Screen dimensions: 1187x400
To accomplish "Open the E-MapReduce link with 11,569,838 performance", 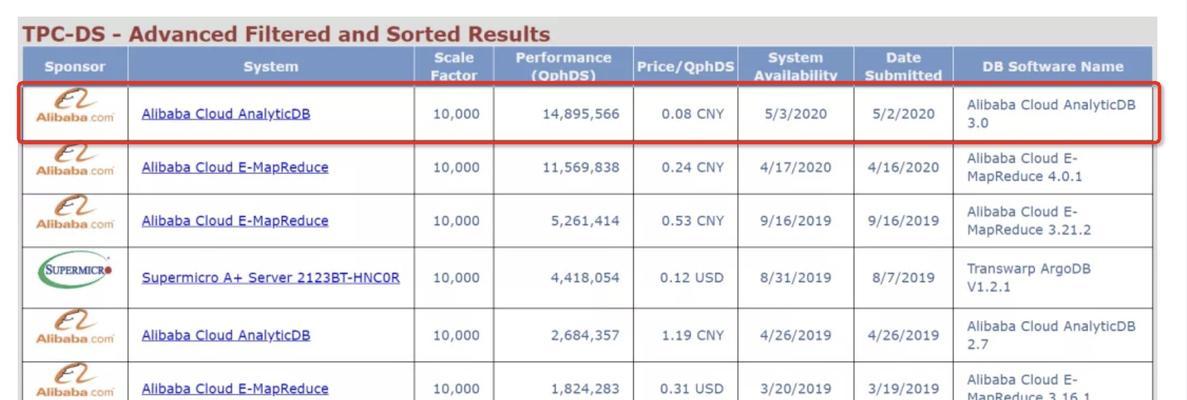I will [x=235, y=167].
